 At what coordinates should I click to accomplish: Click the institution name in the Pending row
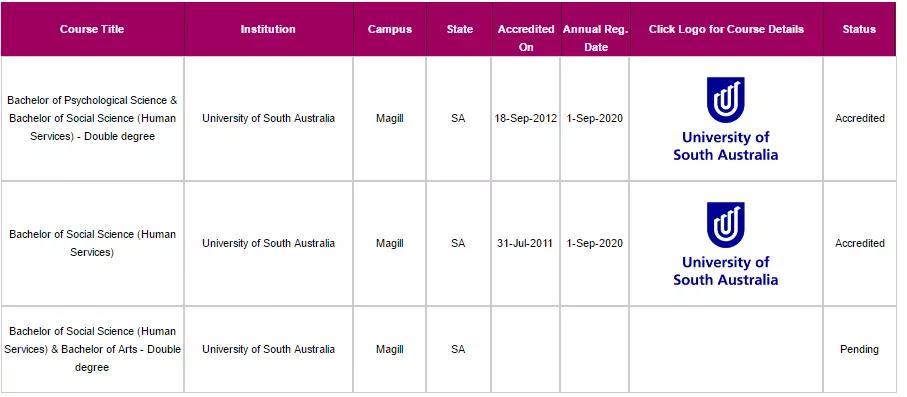[x=268, y=350]
